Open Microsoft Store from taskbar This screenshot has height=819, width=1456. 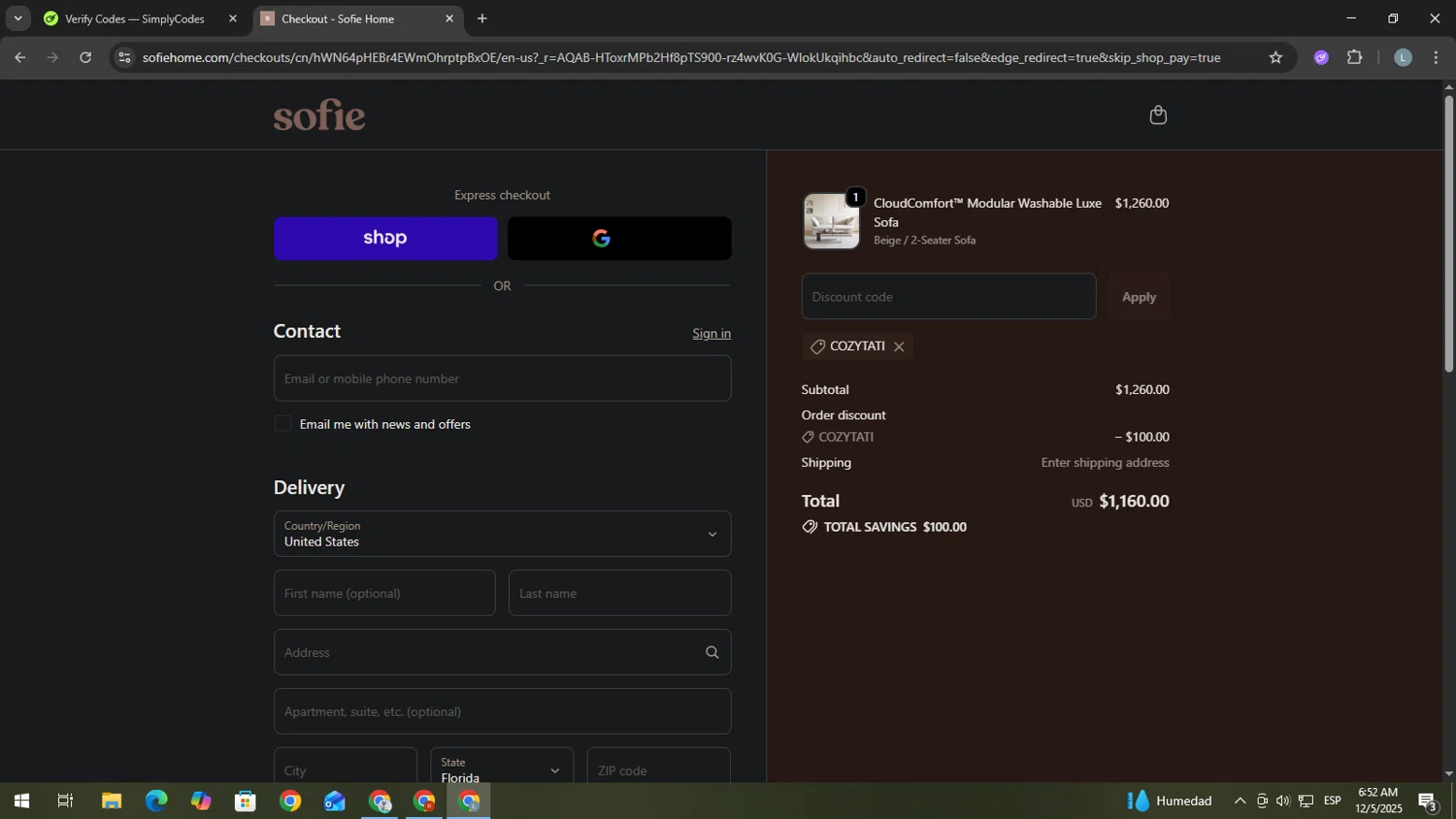(x=246, y=801)
